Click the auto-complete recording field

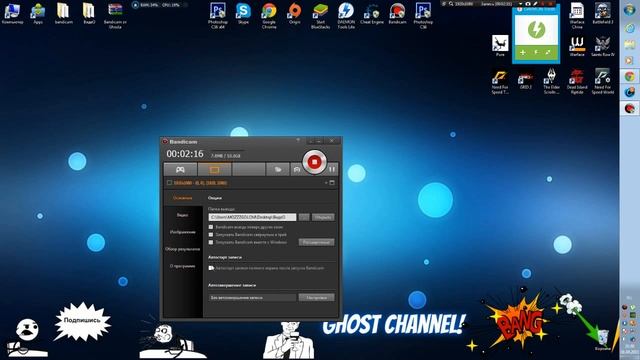click(252, 298)
